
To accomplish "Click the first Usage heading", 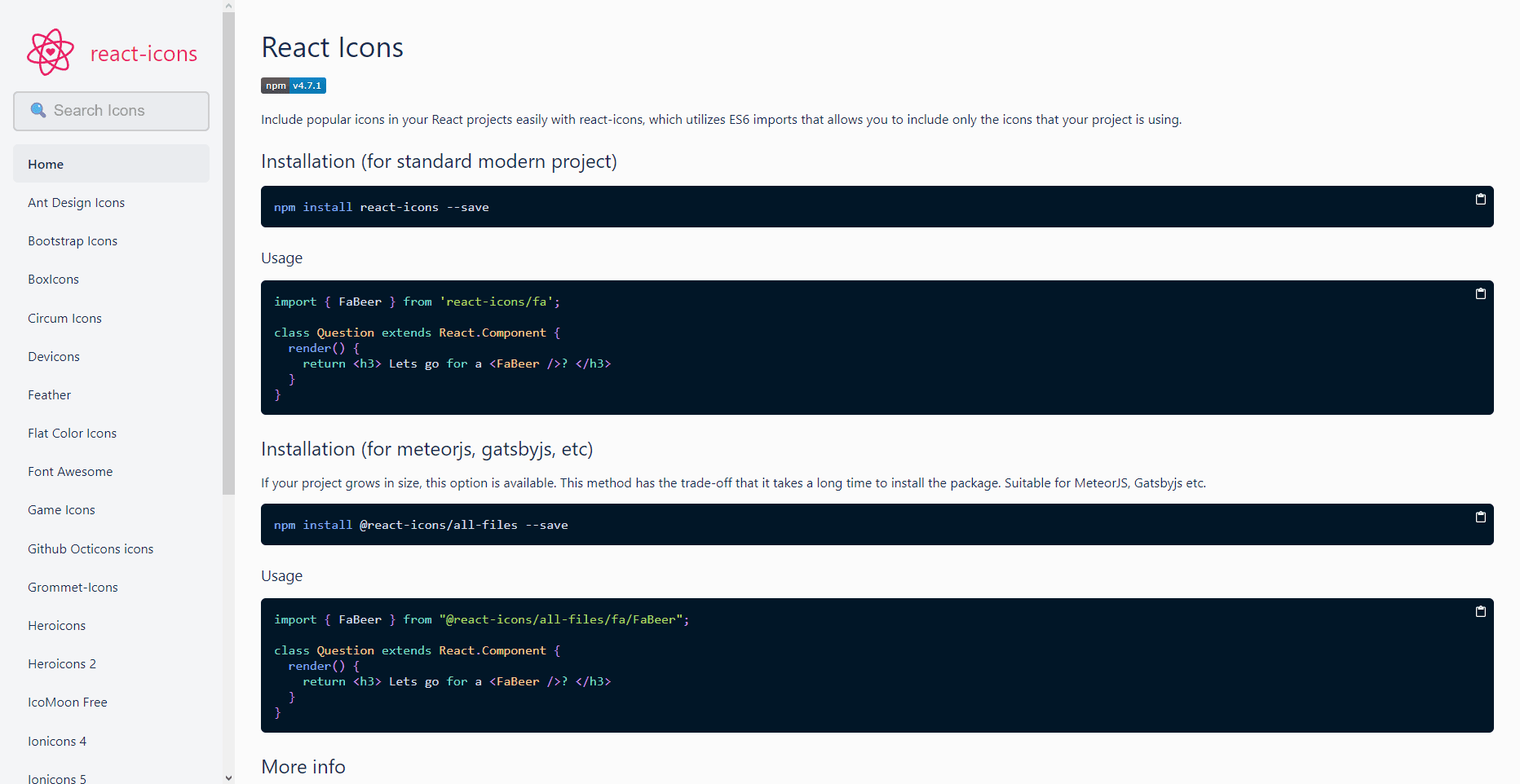I will pos(281,258).
